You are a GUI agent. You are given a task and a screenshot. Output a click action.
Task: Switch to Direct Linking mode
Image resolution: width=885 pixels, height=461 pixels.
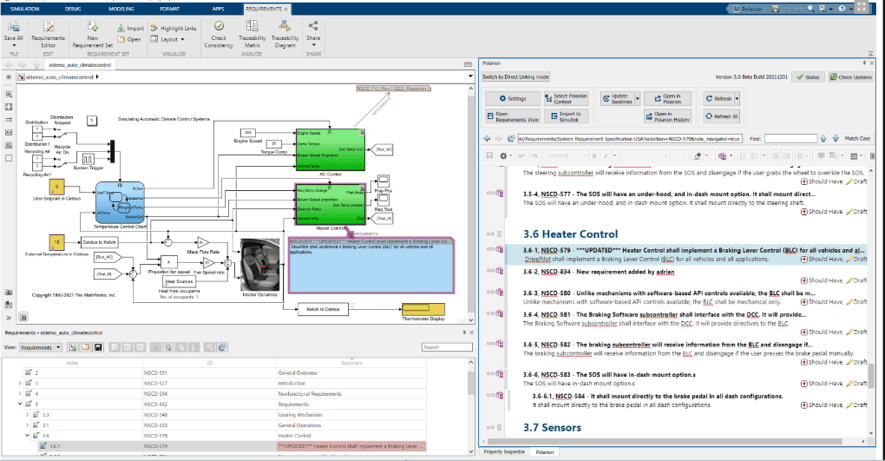pos(515,76)
